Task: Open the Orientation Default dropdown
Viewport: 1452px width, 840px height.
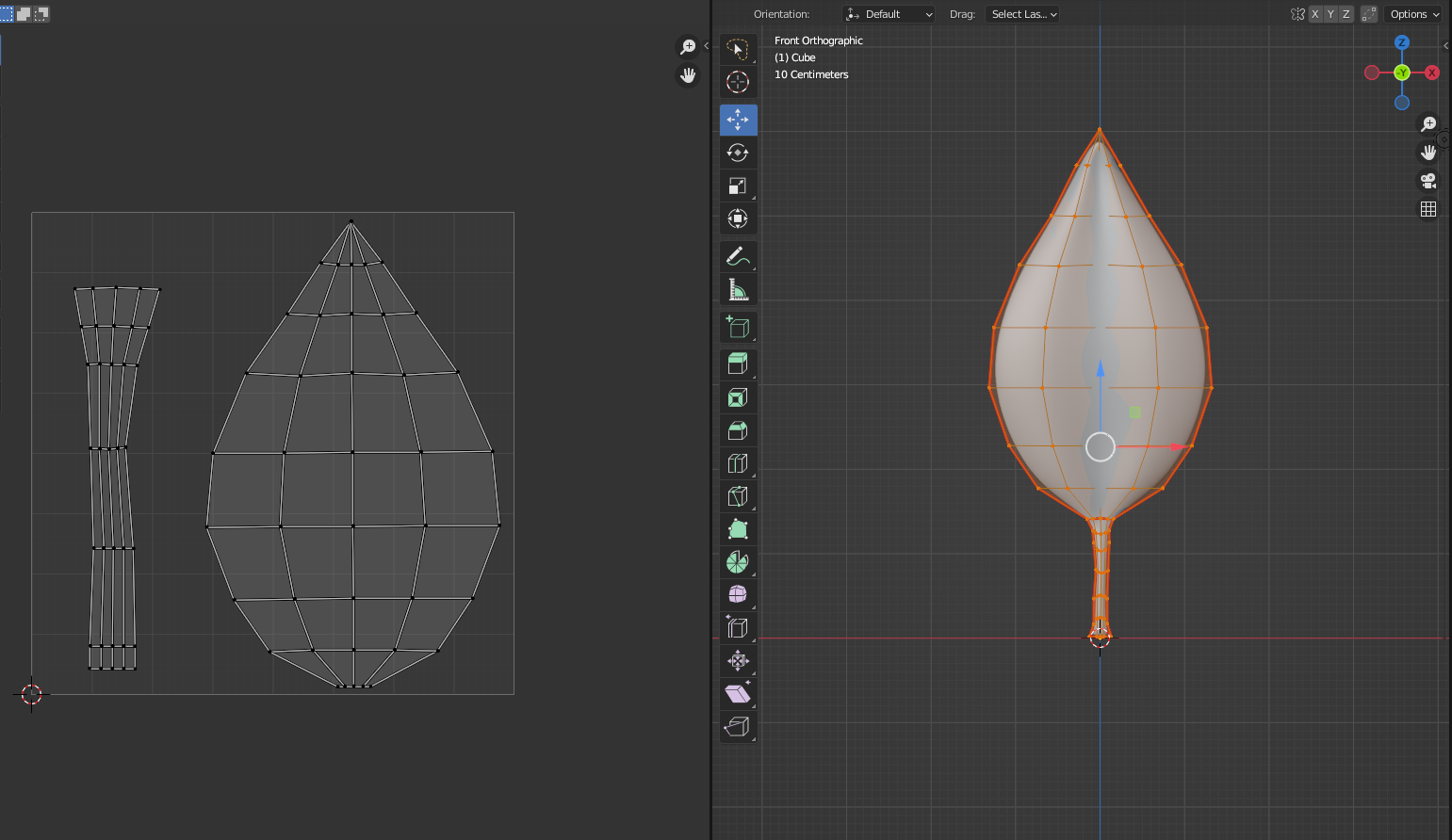Action: coord(889,14)
